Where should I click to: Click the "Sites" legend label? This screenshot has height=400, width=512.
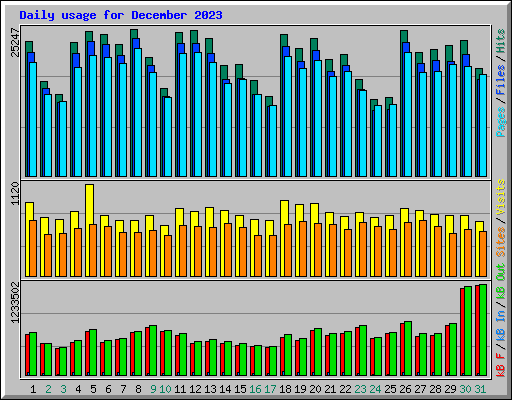tap(500, 242)
